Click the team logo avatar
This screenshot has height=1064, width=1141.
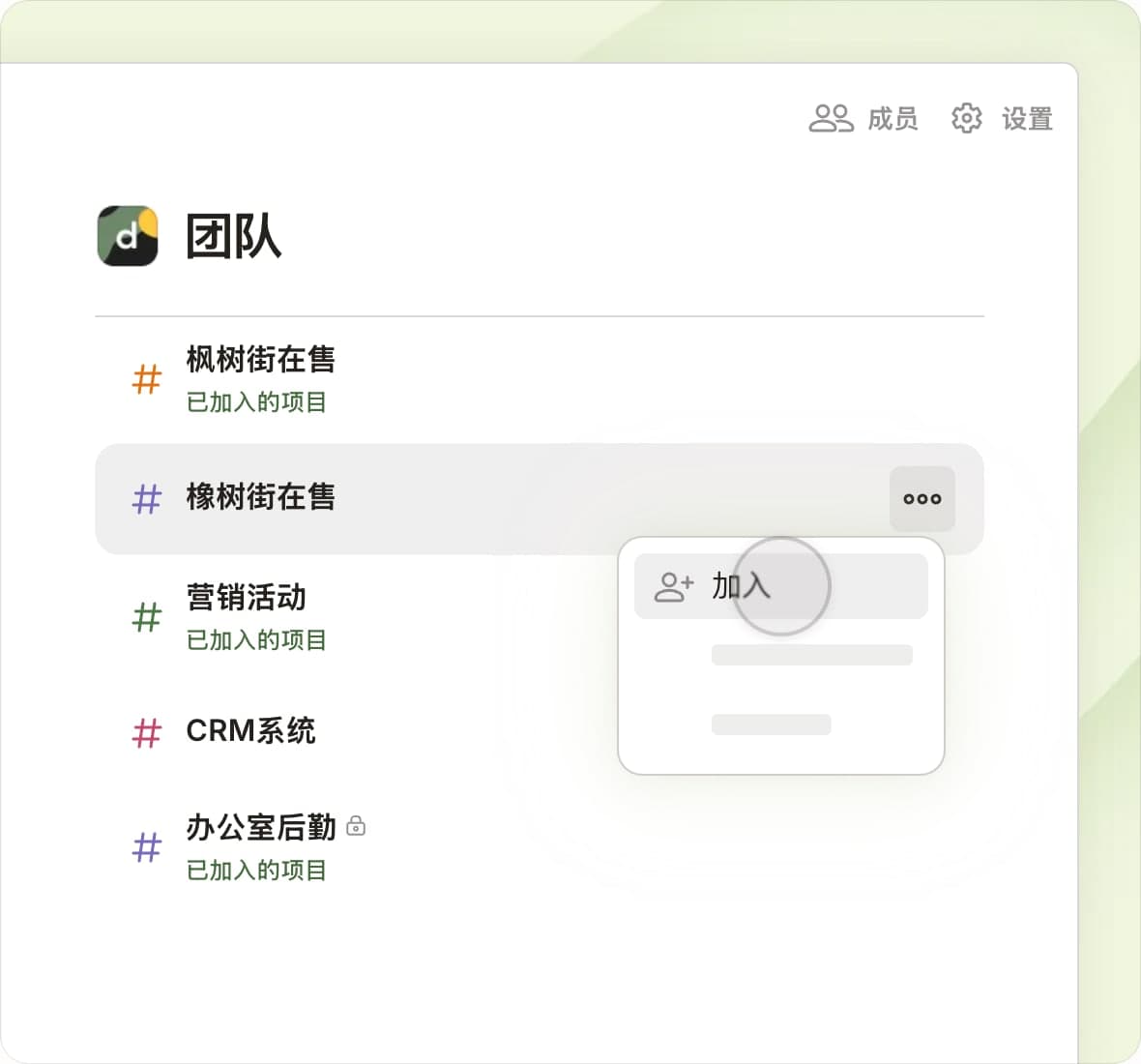pyautogui.click(x=128, y=235)
